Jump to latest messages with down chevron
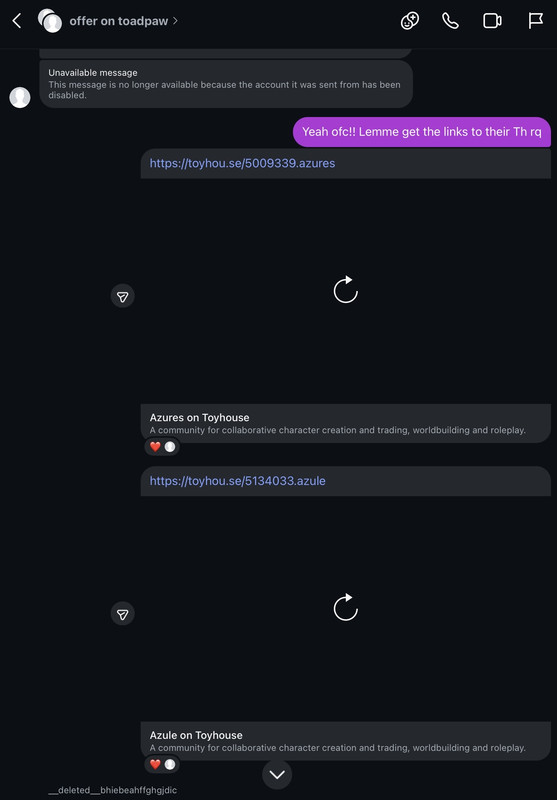 [277, 774]
